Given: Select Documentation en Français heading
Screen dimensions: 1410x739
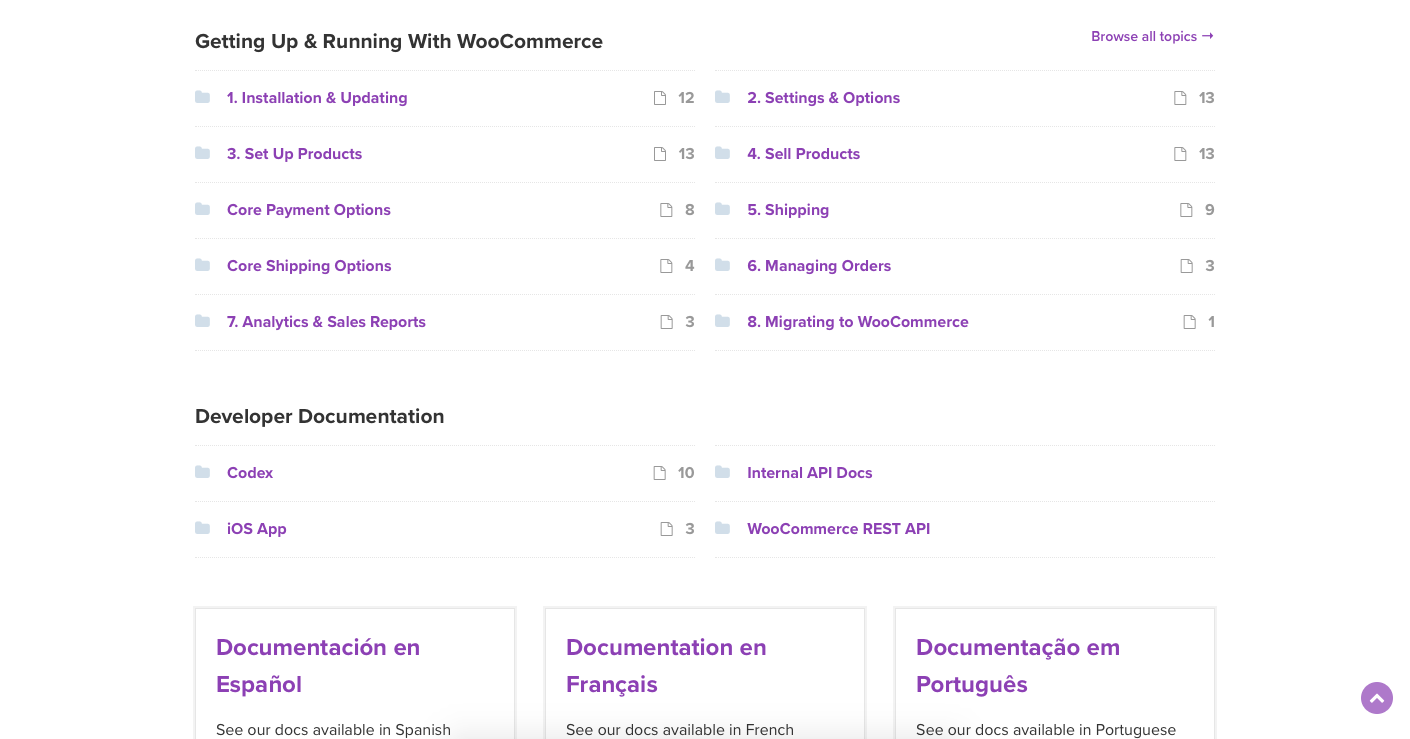Looking at the screenshot, I should (666, 665).
